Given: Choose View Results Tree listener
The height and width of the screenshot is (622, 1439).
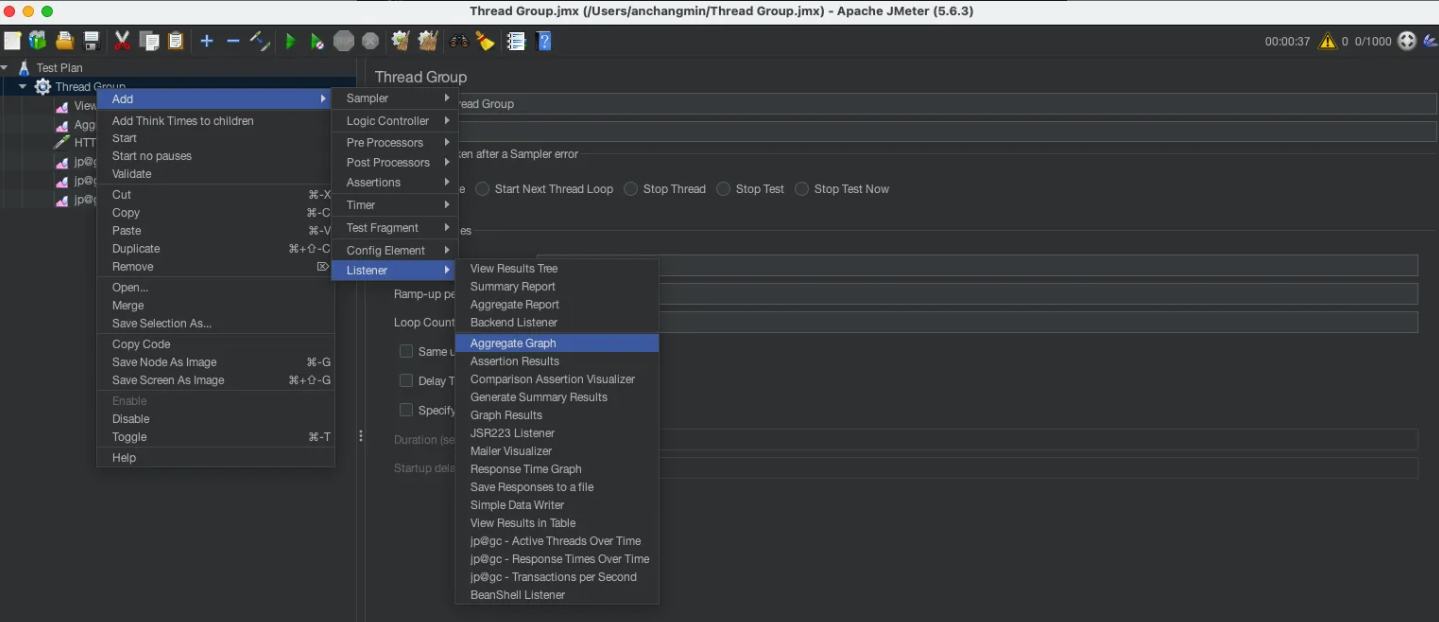Looking at the screenshot, I should pyautogui.click(x=557, y=269).
